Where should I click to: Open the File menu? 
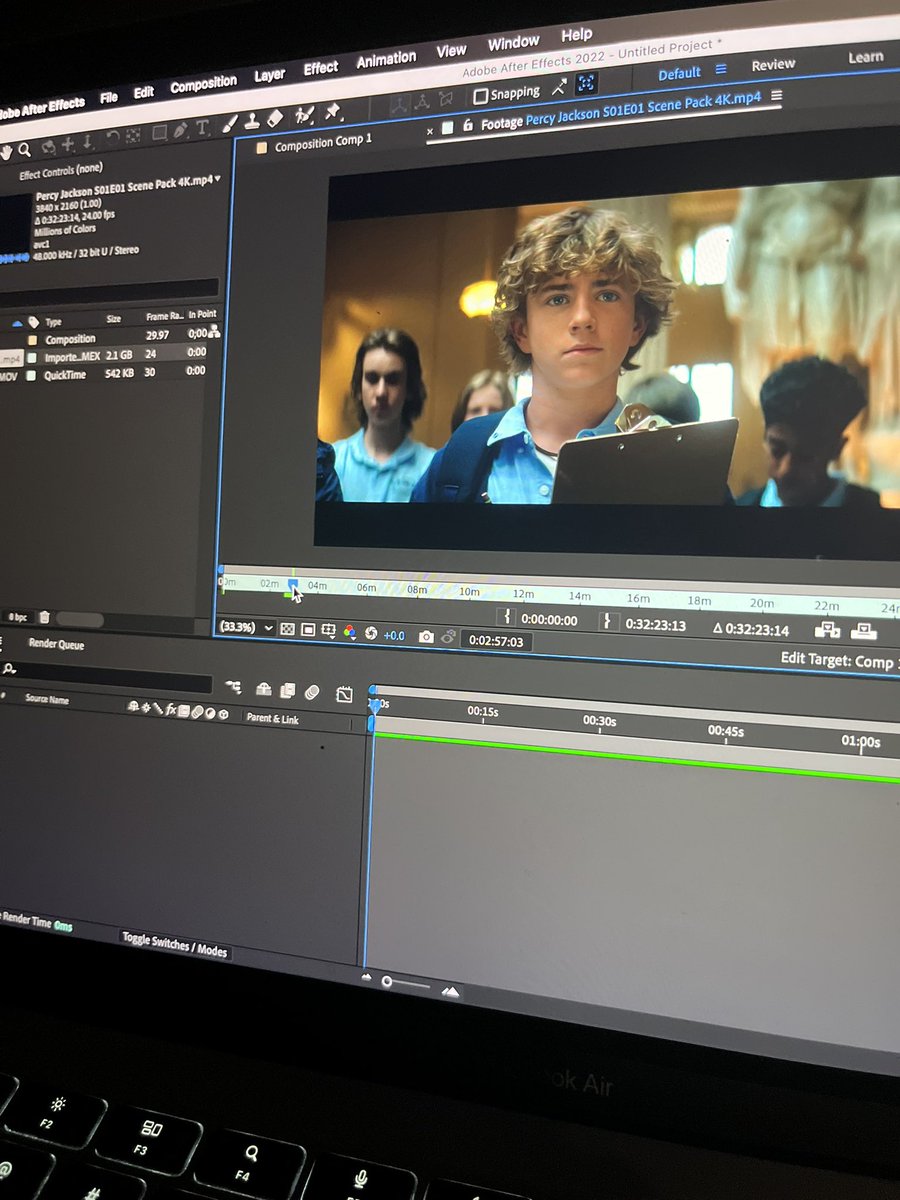pos(109,98)
